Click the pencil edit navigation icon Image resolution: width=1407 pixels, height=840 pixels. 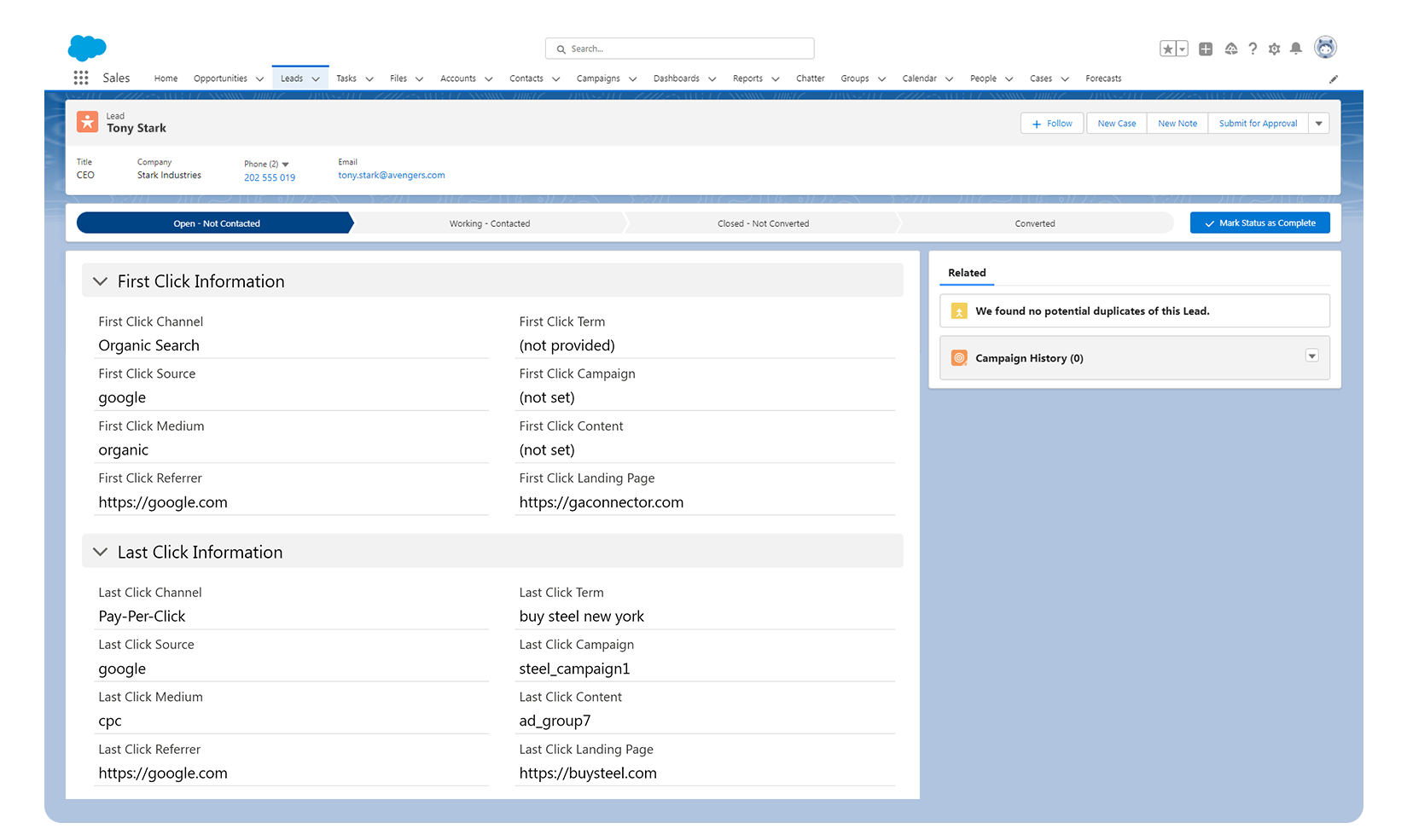pos(1334,78)
